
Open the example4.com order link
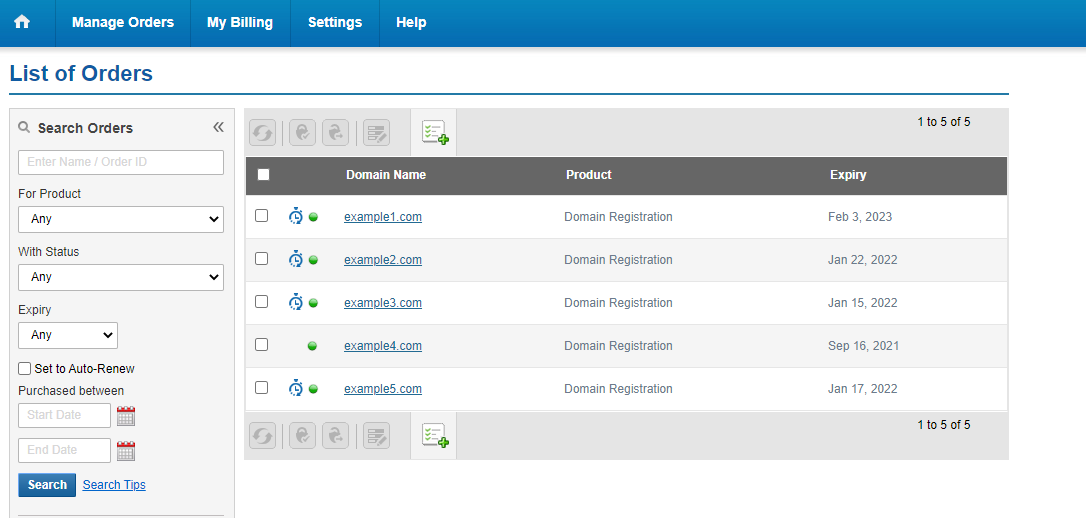point(383,346)
